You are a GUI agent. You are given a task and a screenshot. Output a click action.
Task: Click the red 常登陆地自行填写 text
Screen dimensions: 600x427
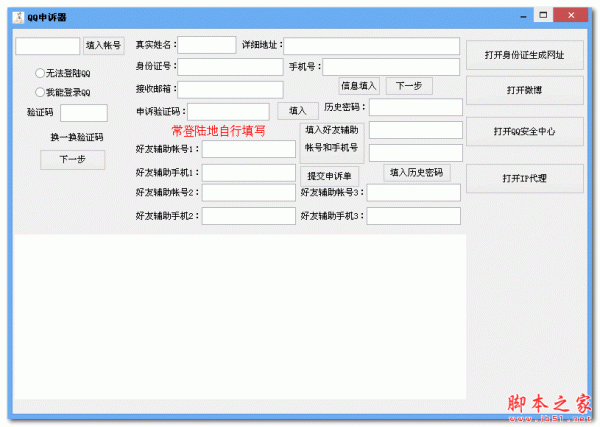point(218,131)
